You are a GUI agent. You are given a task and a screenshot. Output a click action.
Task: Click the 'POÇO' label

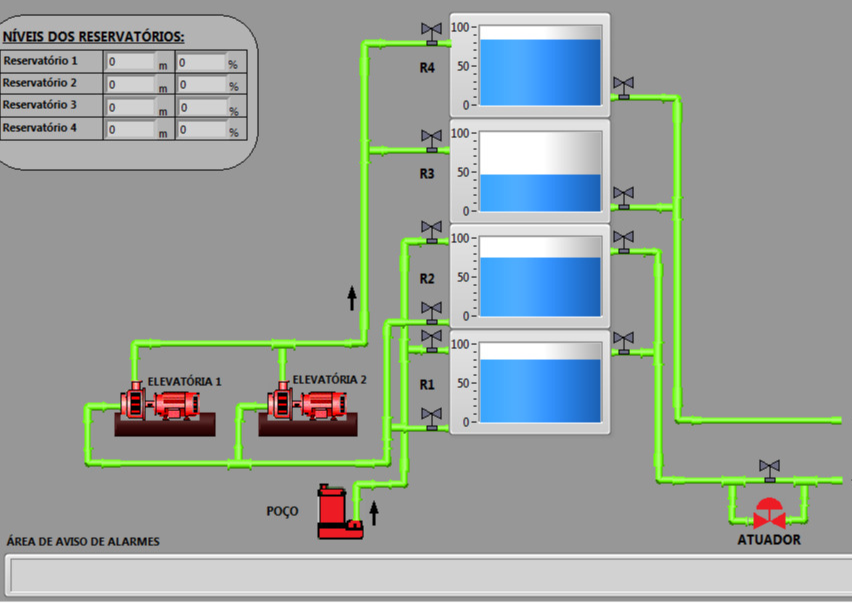(283, 511)
